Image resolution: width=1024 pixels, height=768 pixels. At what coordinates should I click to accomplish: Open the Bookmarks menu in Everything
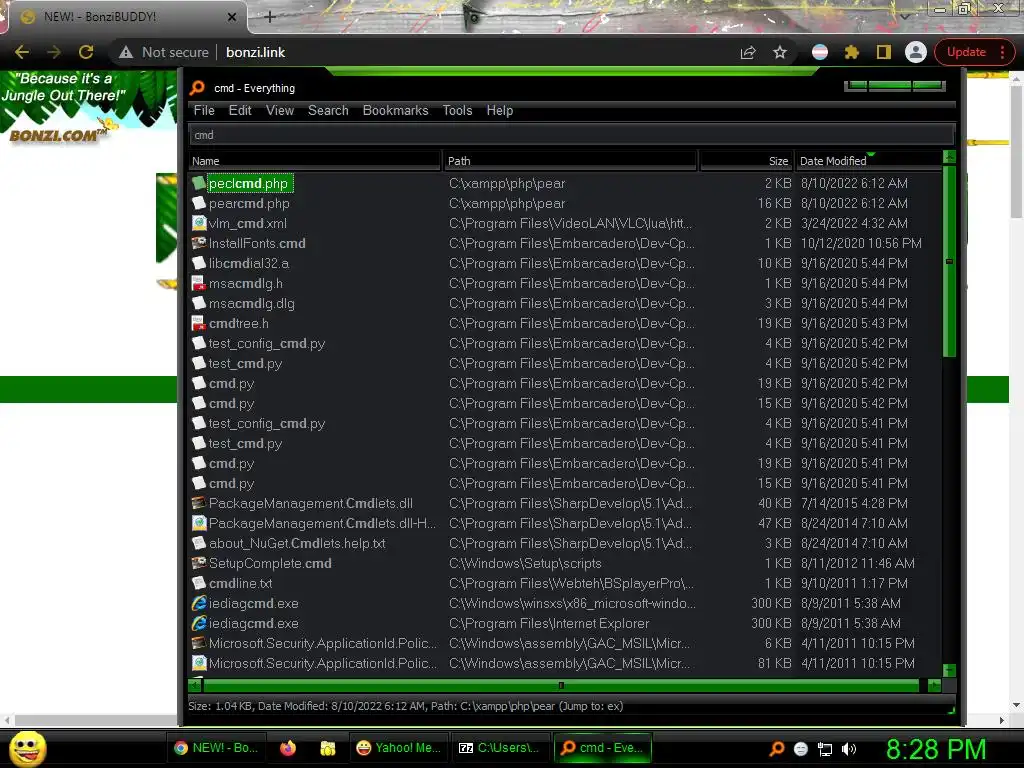pyautogui.click(x=395, y=110)
